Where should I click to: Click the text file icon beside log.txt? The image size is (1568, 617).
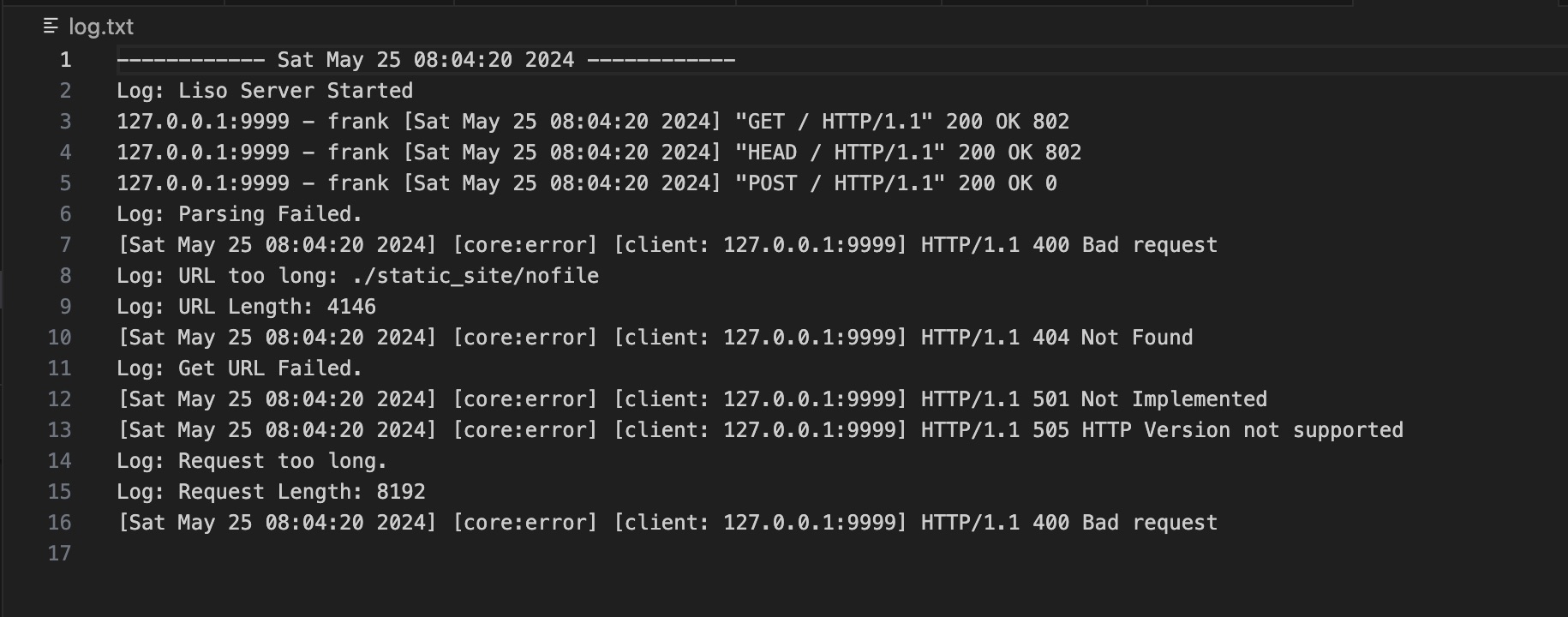pyautogui.click(x=51, y=27)
